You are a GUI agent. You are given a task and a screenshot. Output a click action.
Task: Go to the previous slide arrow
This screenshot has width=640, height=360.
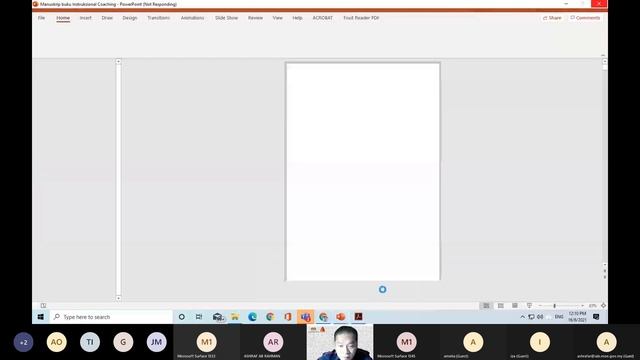click(604, 271)
